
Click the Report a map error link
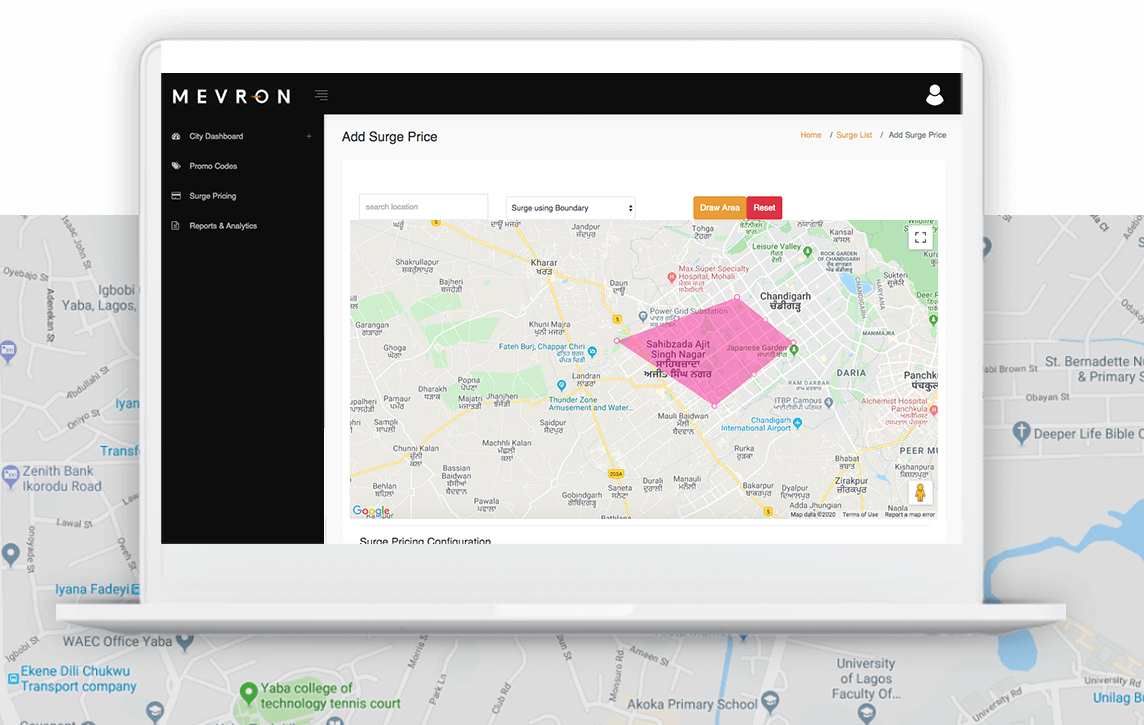pos(910,515)
